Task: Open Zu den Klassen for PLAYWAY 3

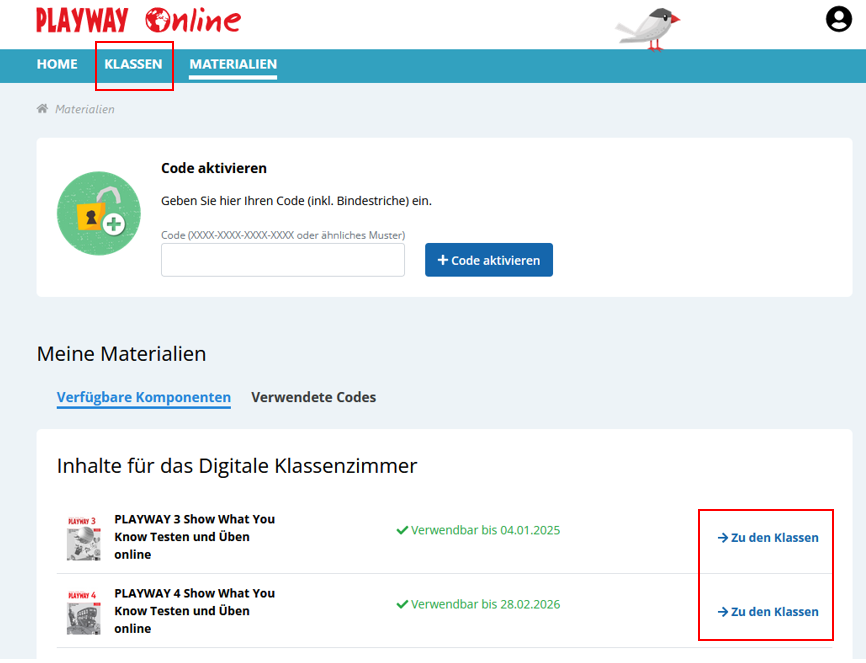Action: pyautogui.click(x=768, y=538)
